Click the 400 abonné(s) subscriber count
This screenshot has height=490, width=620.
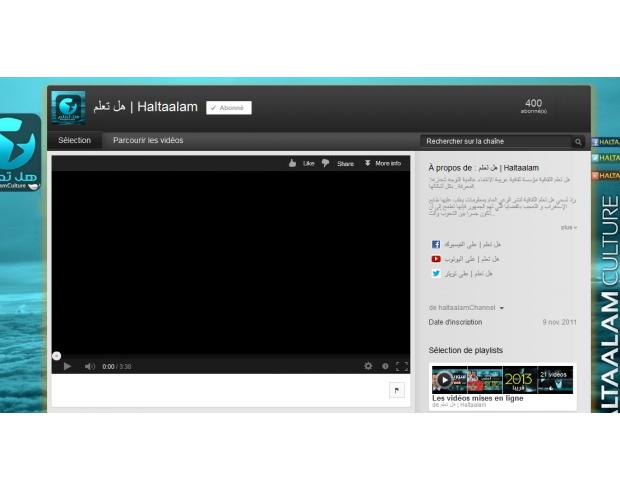[x=533, y=106]
